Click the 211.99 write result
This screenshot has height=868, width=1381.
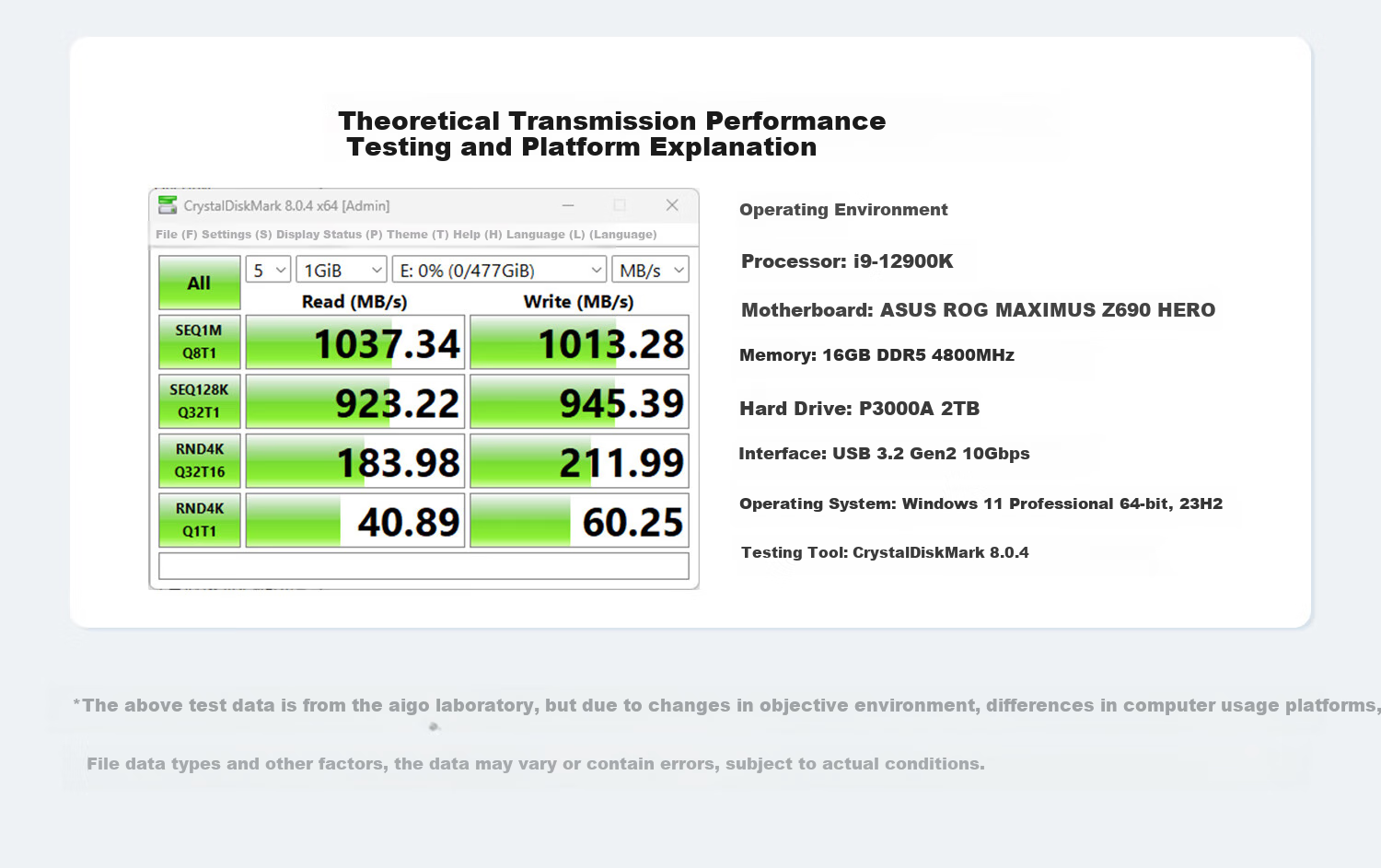579,461
